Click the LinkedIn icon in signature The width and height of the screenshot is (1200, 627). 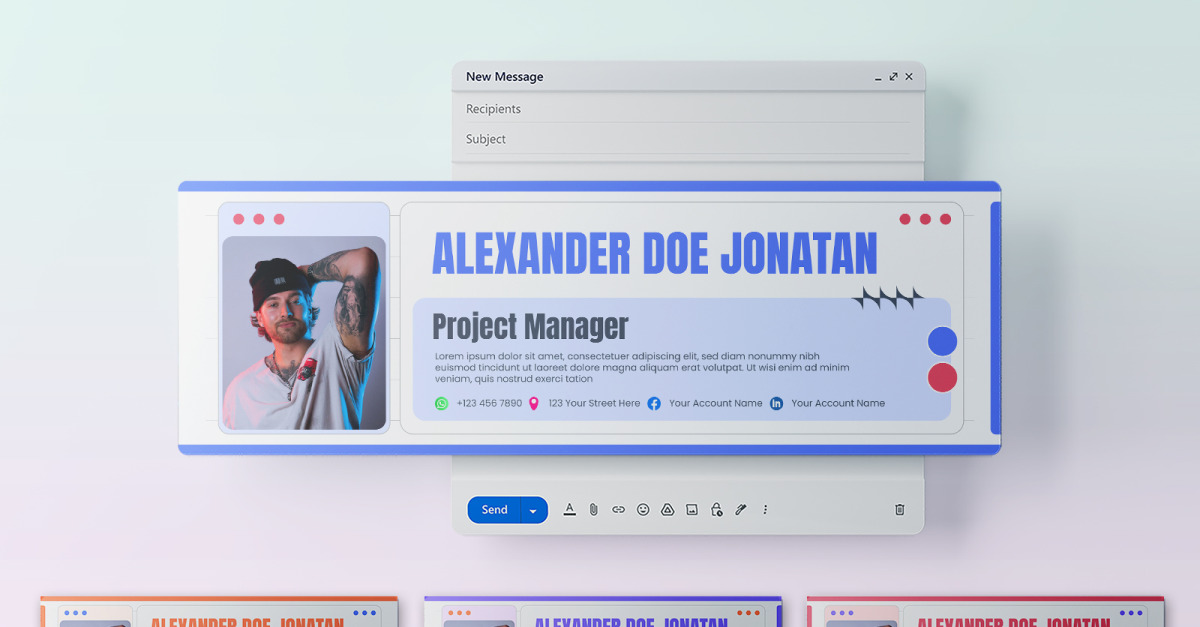tap(776, 403)
